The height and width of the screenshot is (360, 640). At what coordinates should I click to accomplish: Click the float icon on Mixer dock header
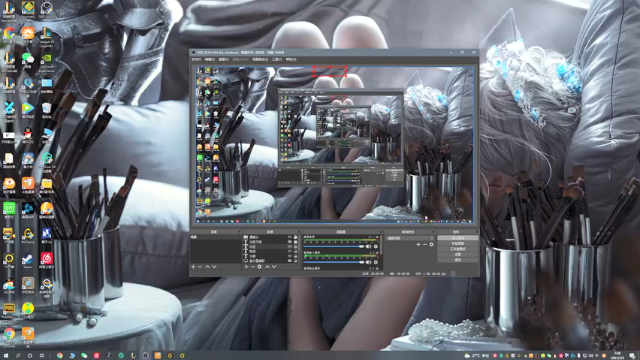click(x=380, y=232)
